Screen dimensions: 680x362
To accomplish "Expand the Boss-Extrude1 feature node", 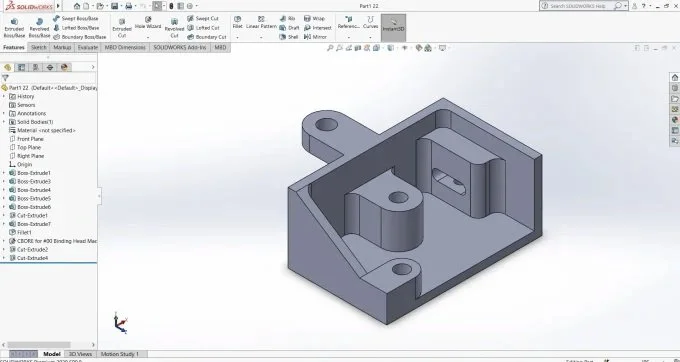I will [x=4, y=173].
